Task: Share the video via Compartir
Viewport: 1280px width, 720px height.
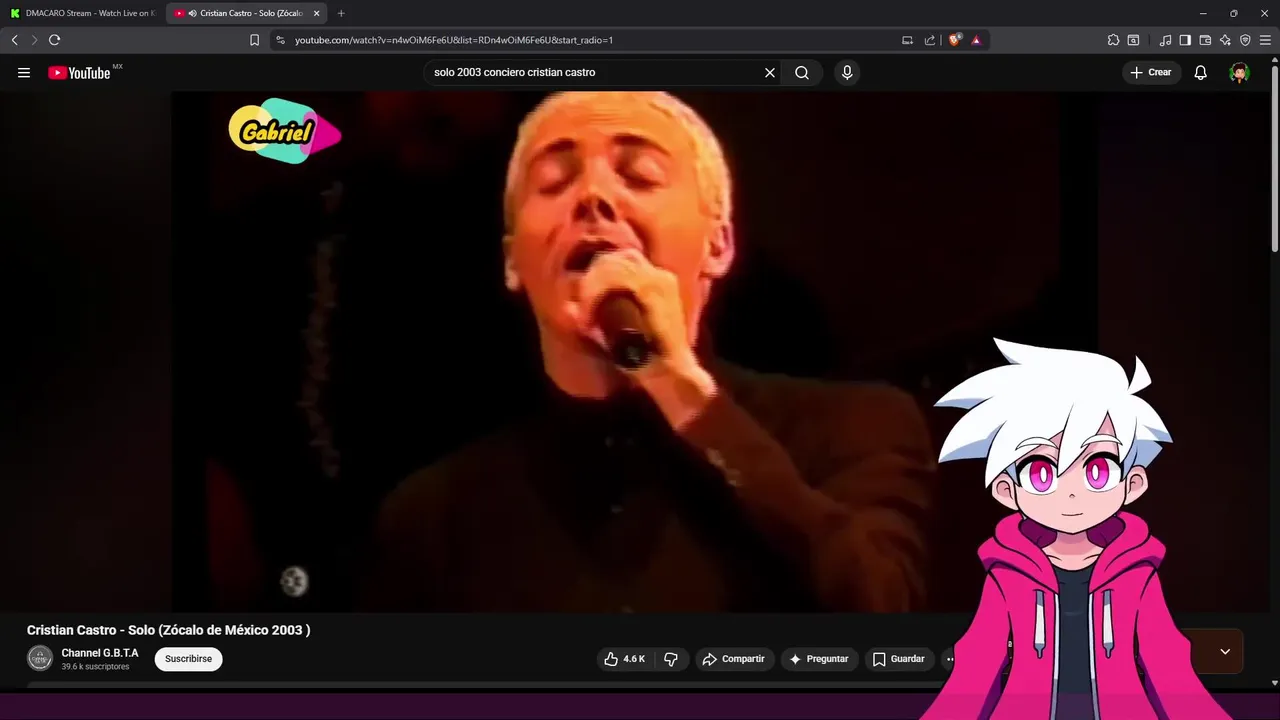Action: click(734, 659)
